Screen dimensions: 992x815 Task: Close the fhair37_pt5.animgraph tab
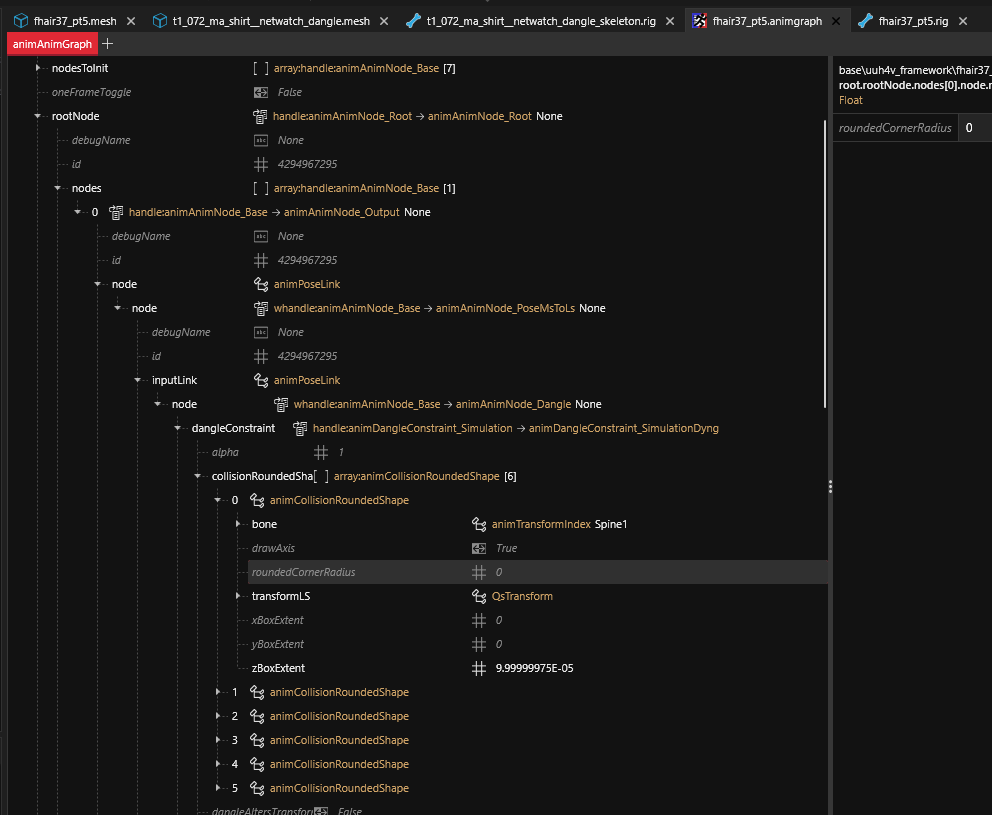(833, 21)
